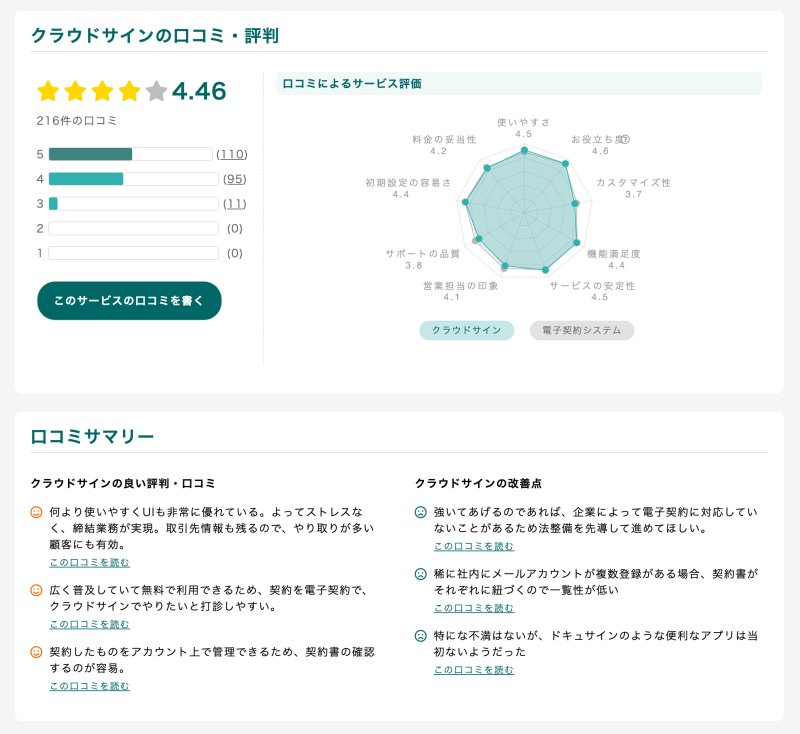
Task: Click the 216件の口コミ count text
Action: coord(77,120)
